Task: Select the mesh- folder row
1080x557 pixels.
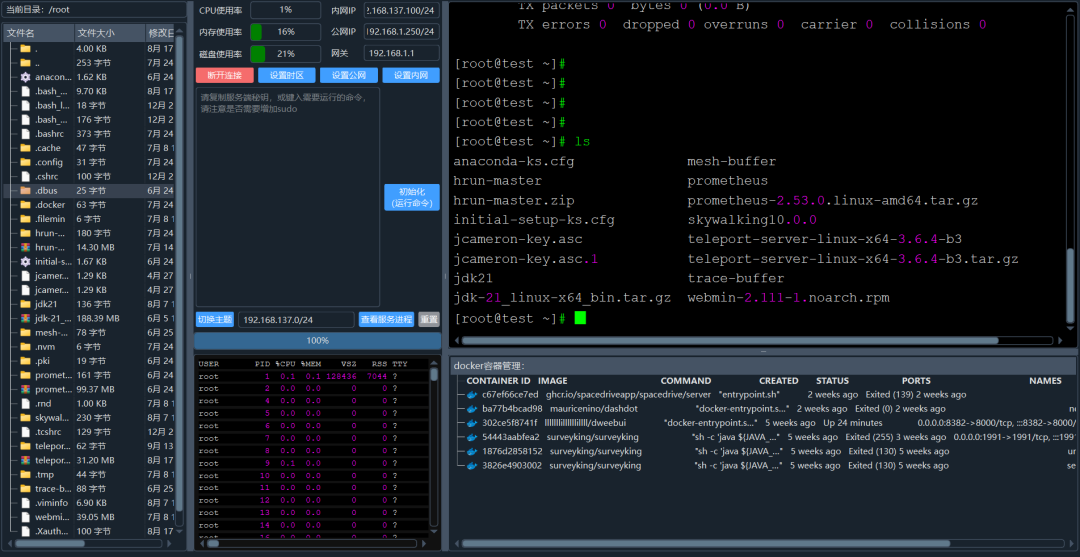Action: [x=90, y=333]
